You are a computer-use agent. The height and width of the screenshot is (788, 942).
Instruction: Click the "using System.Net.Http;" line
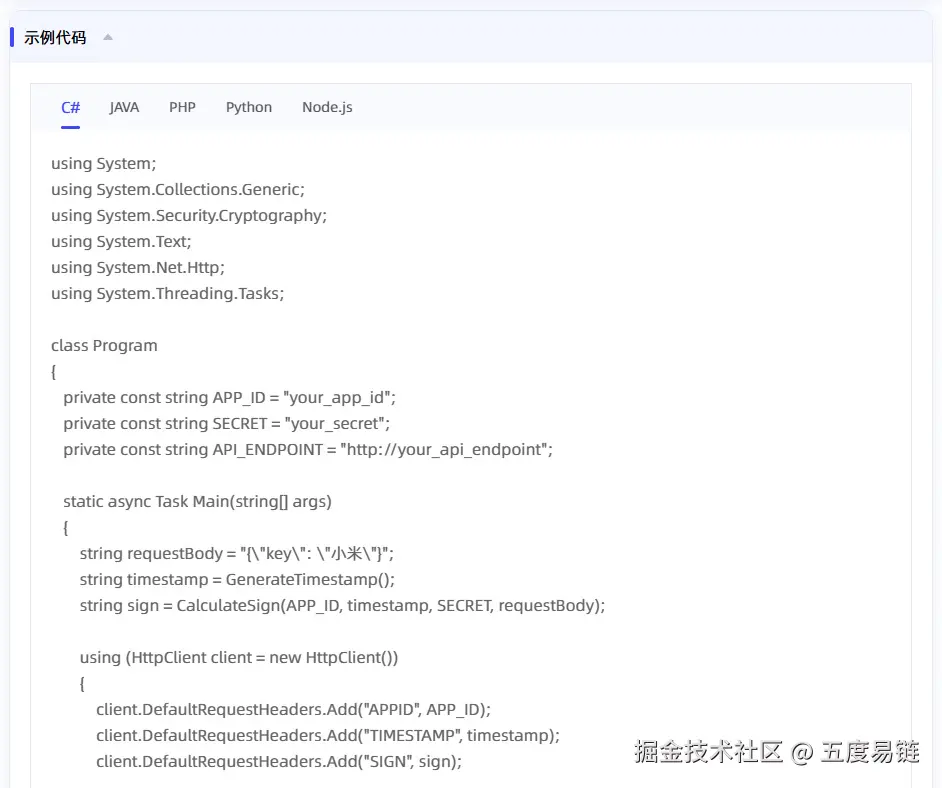click(x=138, y=267)
